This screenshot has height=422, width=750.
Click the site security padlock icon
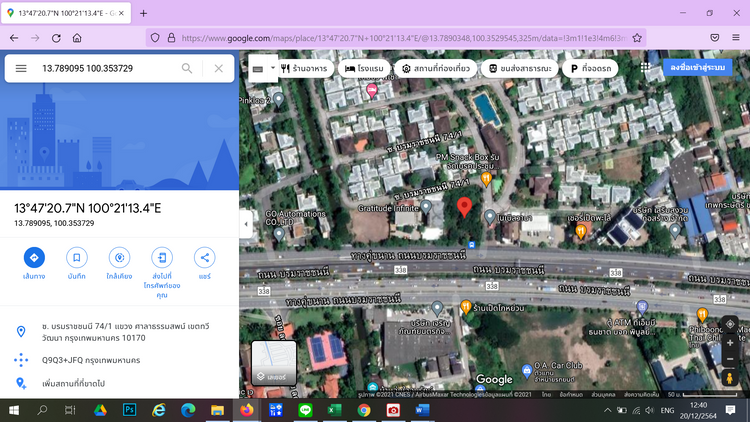pyautogui.click(x=171, y=38)
